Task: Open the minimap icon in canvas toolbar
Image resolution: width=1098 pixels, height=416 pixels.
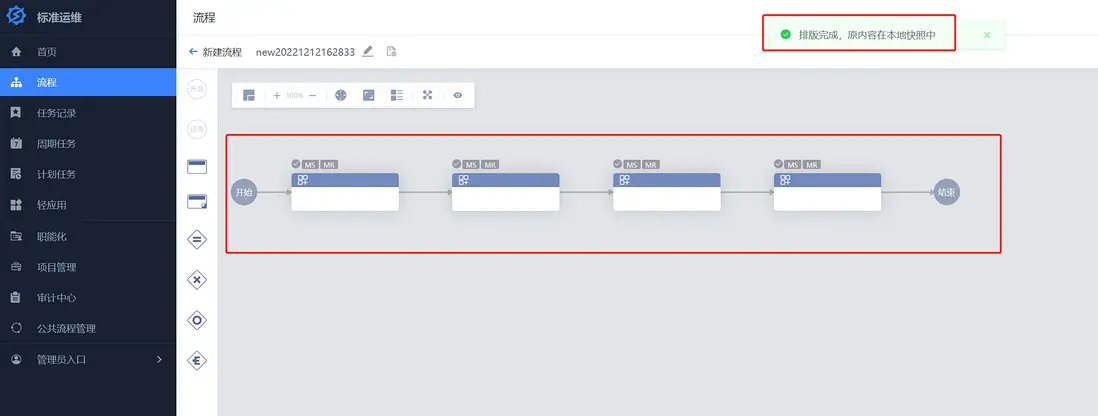Action: pos(249,95)
